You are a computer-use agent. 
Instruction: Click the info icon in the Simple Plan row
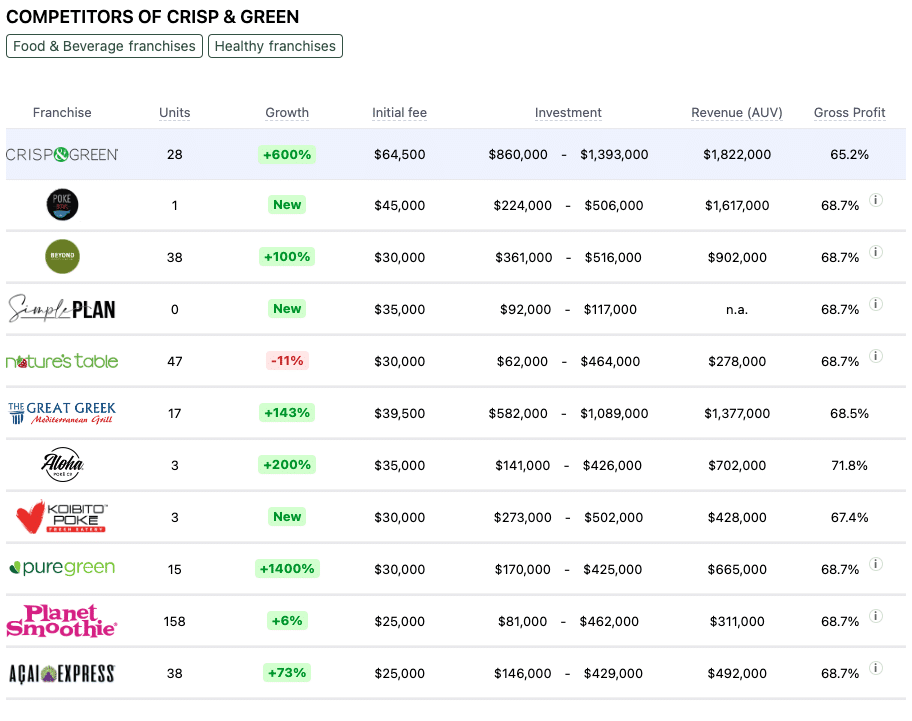876,304
